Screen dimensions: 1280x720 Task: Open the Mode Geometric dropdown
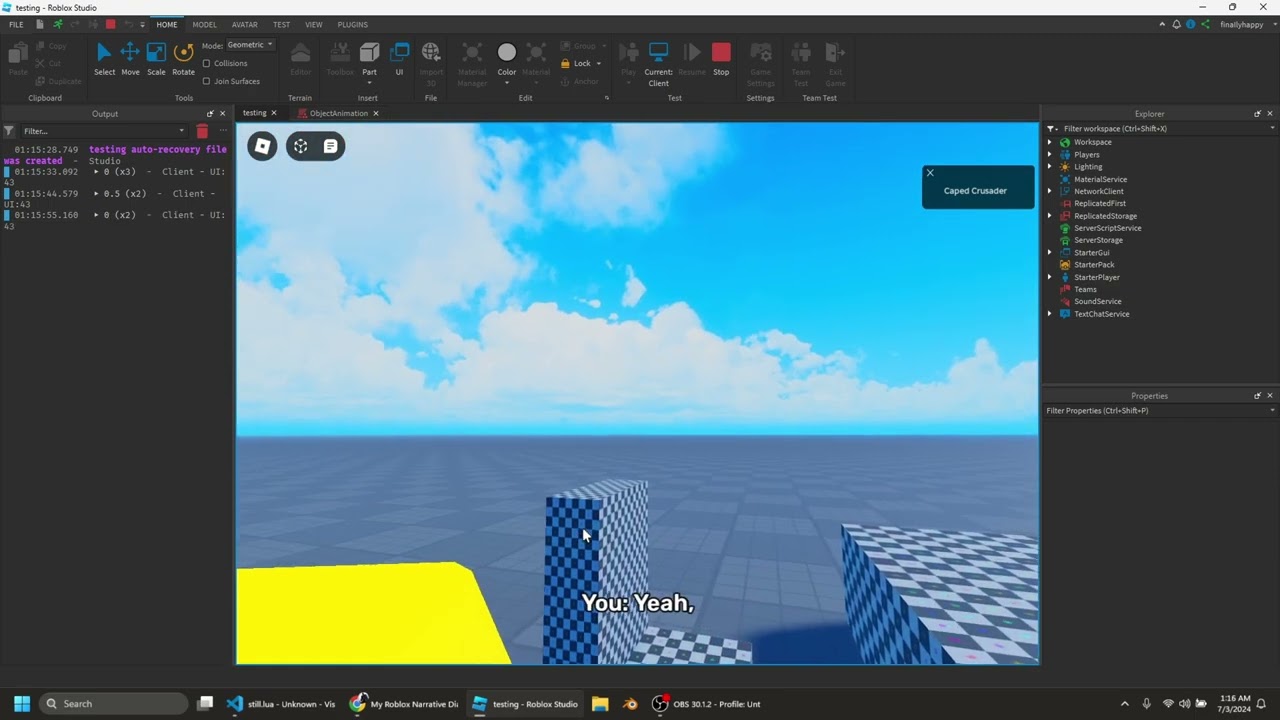tap(250, 45)
